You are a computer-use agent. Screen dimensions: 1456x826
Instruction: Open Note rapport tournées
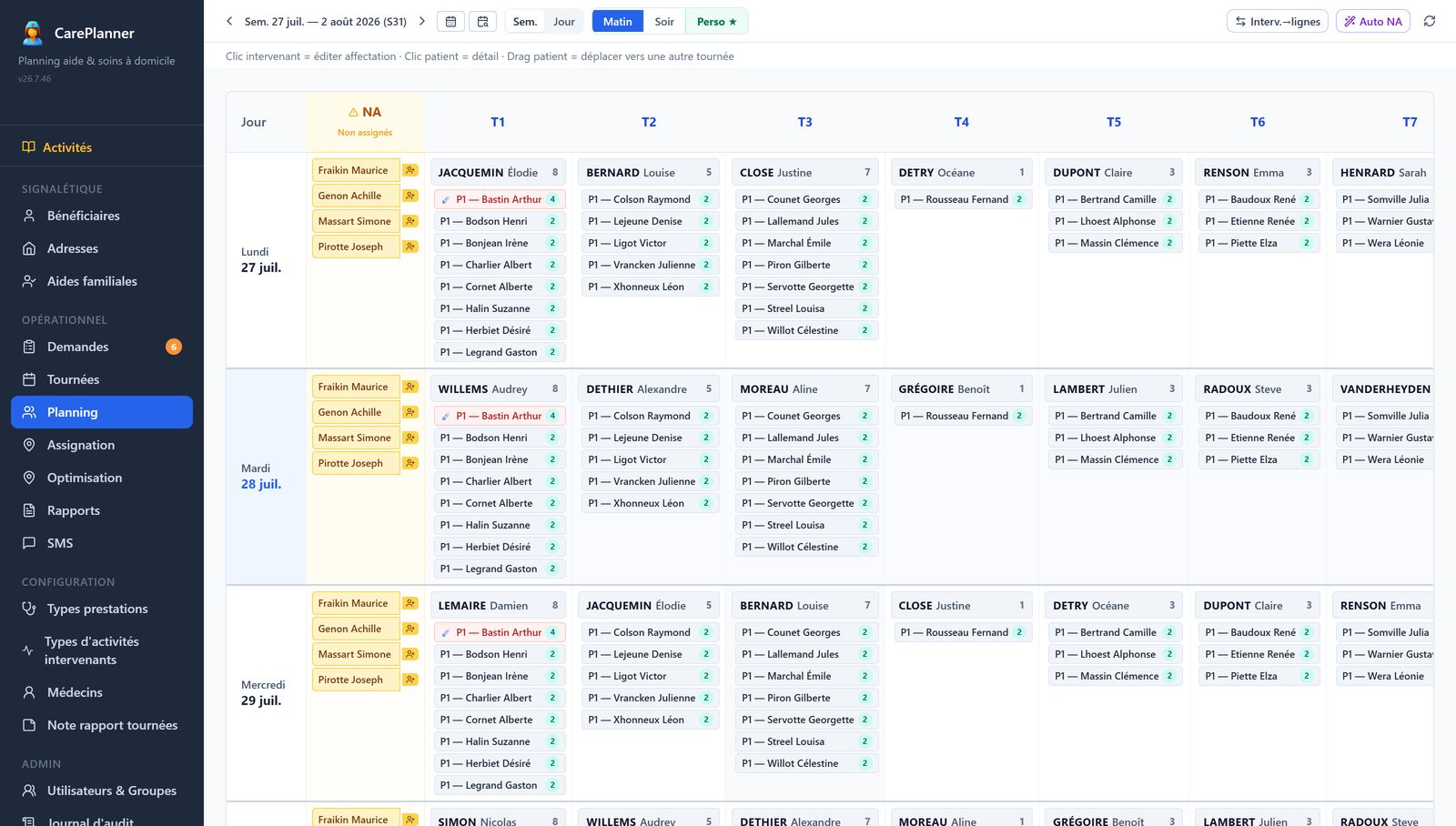tap(102, 725)
